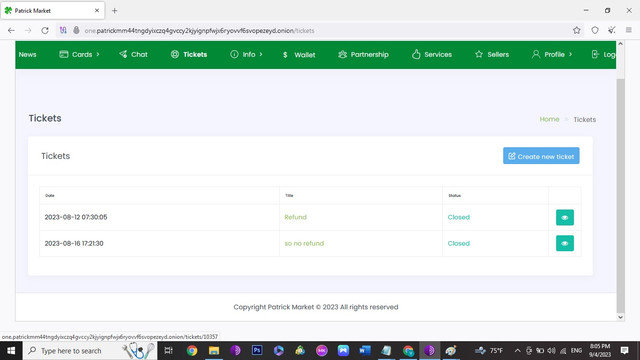Click the Partnership handshake icon
Viewport: 640px width, 360px height.
tap(342, 54)
